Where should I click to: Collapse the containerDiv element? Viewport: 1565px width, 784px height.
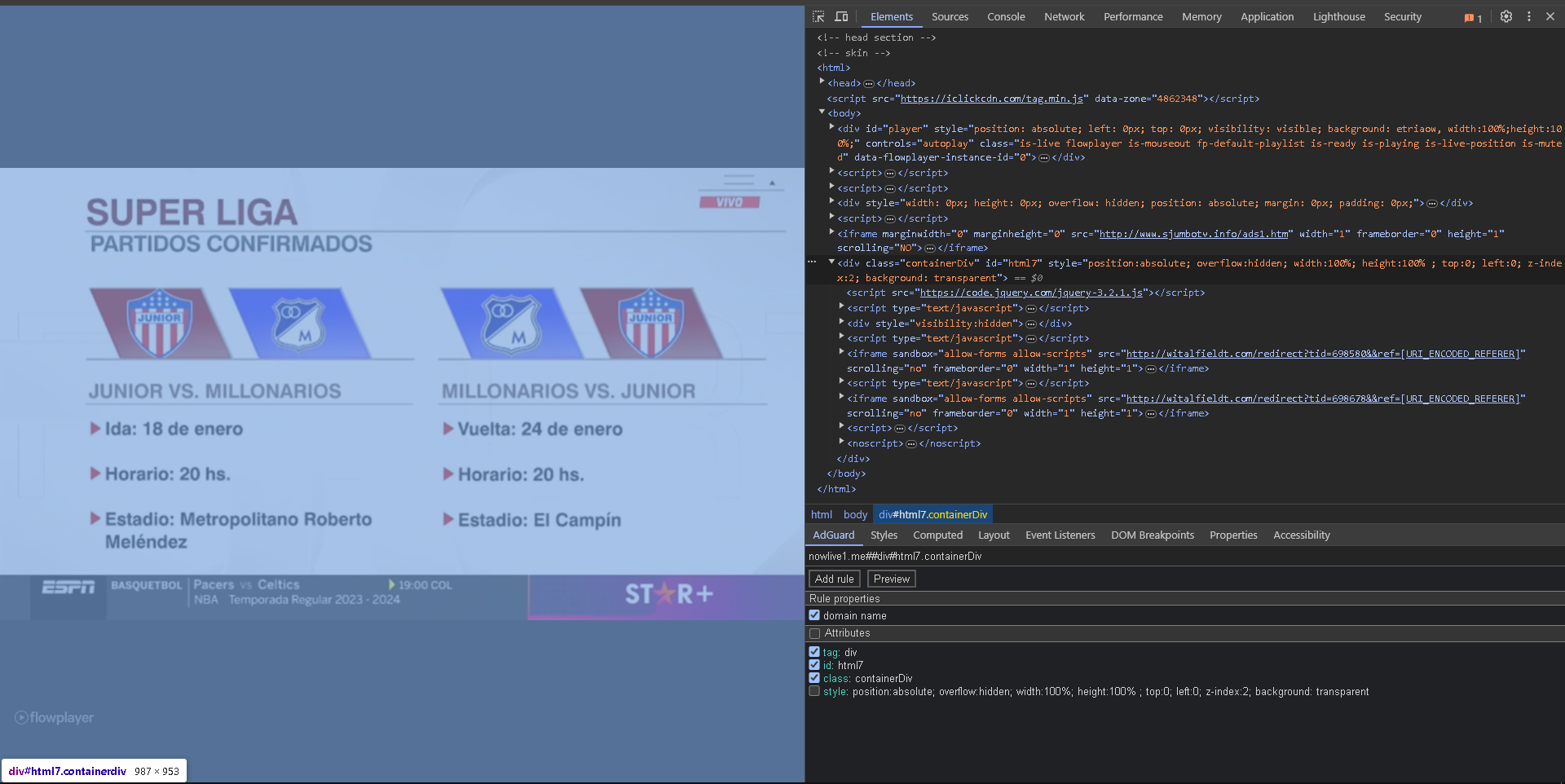coord(832,262)
